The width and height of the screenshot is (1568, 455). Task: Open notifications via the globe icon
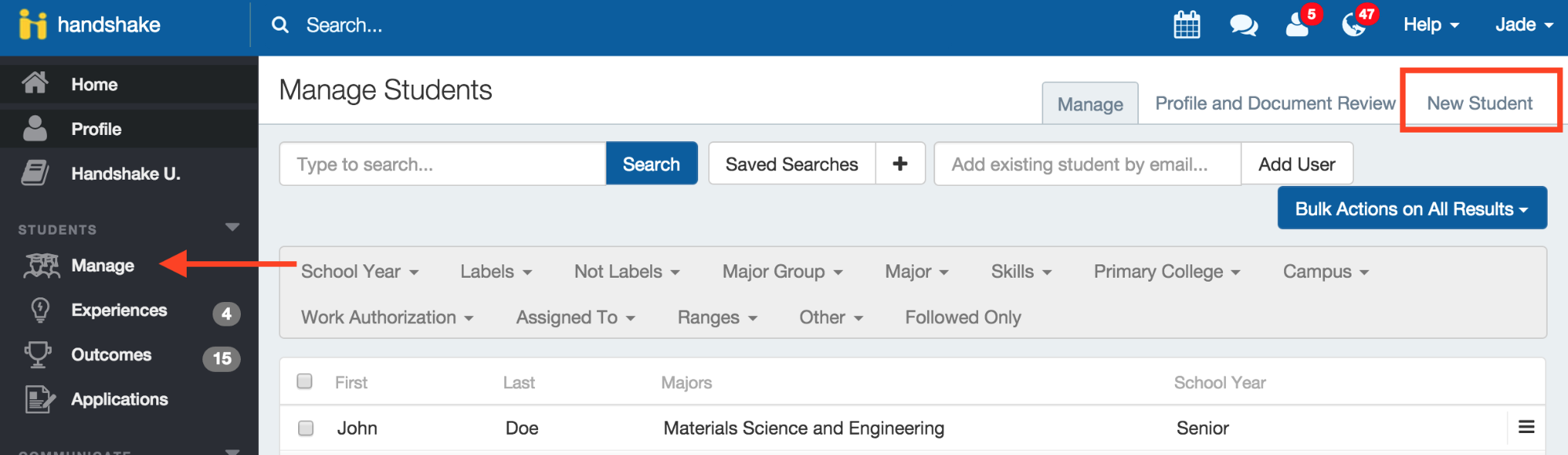pyautogui.click(x=1353, y=26)
